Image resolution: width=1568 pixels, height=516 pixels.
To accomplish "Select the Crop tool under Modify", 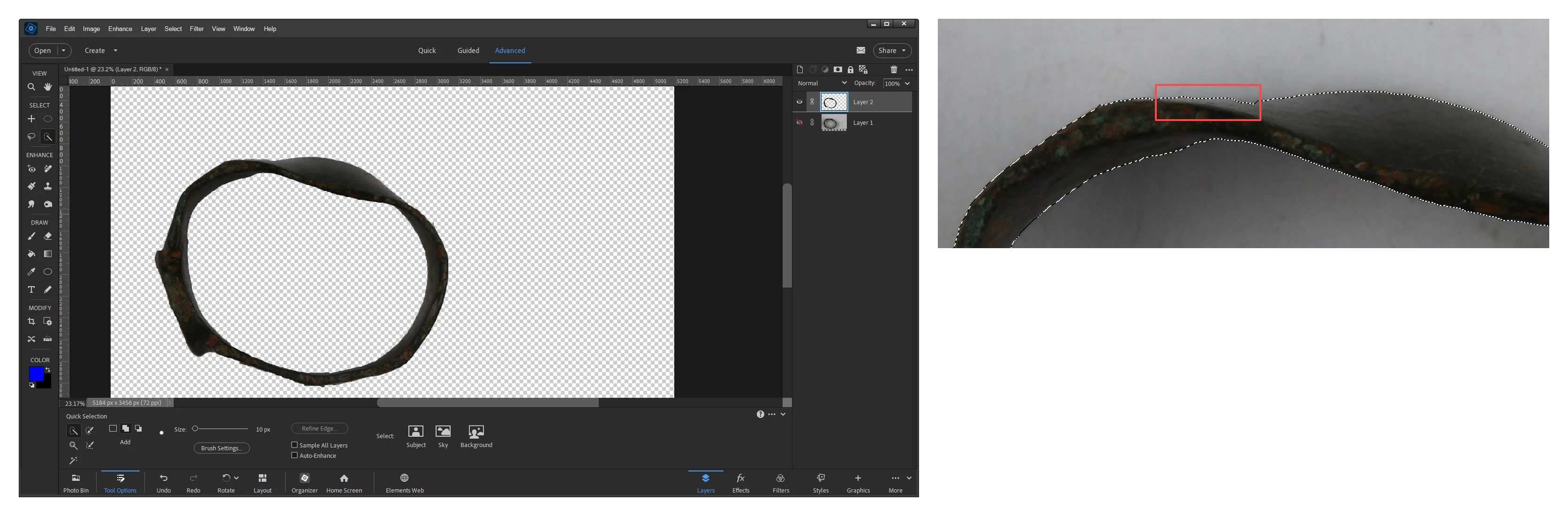I will 31,321.
